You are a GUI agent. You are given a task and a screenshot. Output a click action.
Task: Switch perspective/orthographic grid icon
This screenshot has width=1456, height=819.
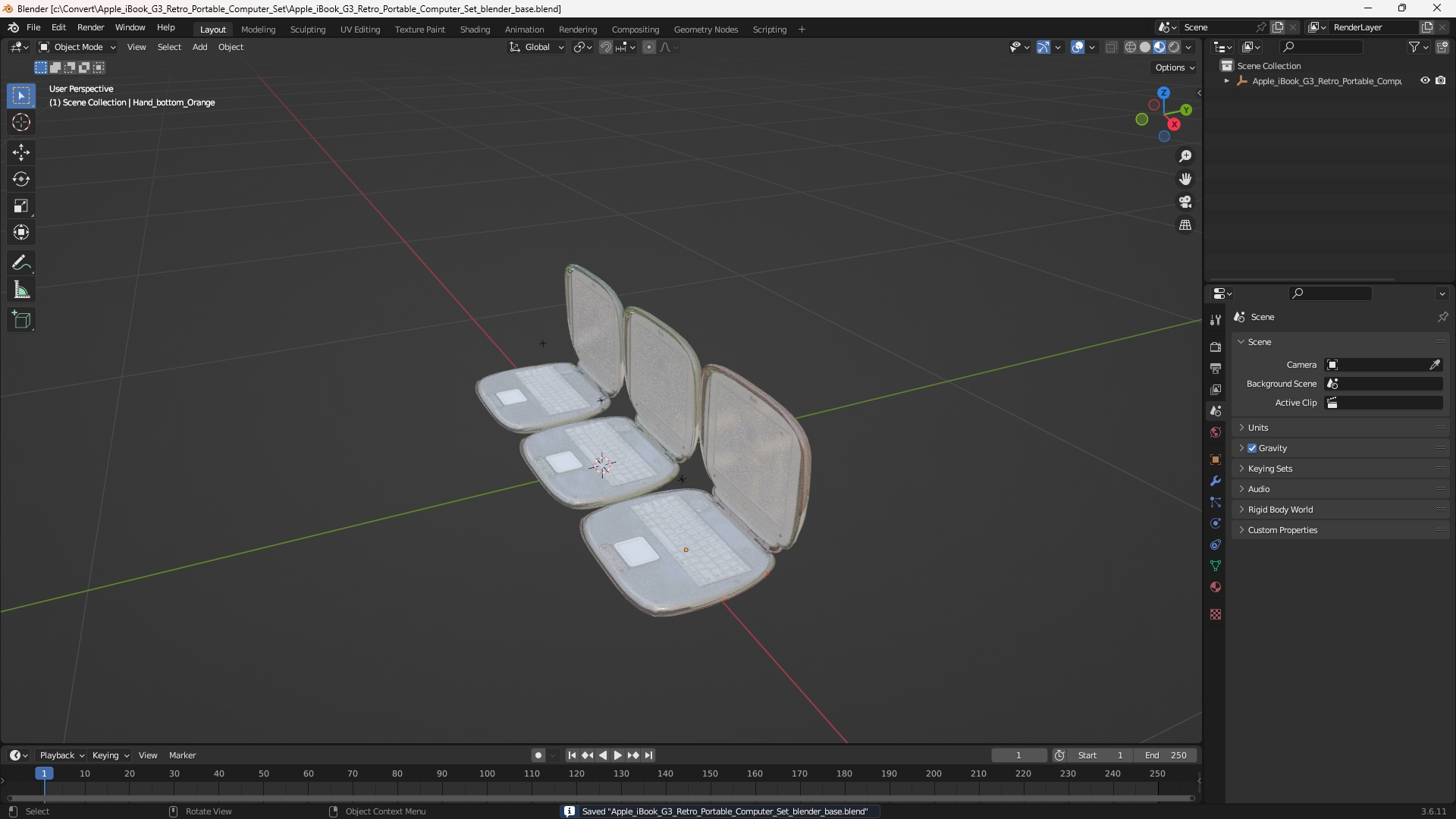pyautogui.click(x=1185, y=225)
